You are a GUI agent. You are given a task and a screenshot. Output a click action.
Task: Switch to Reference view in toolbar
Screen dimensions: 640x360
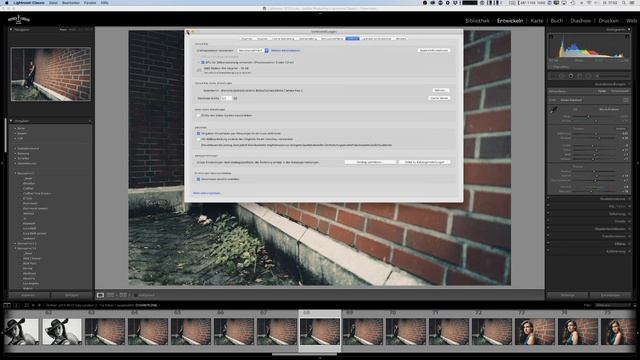click(111, 295)
